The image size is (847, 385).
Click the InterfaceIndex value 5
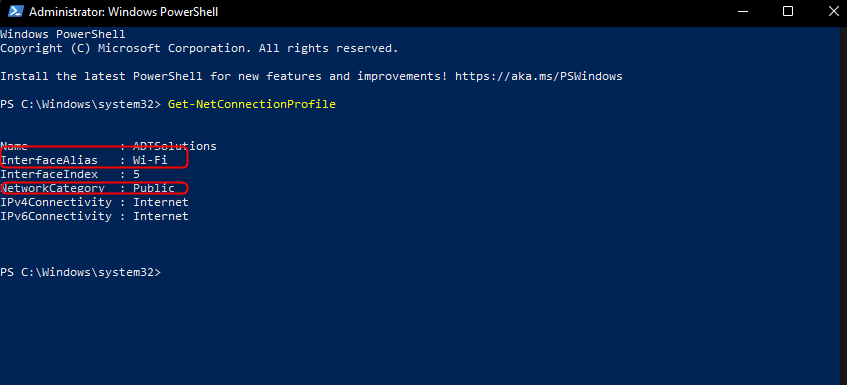(x=137, y=174)
